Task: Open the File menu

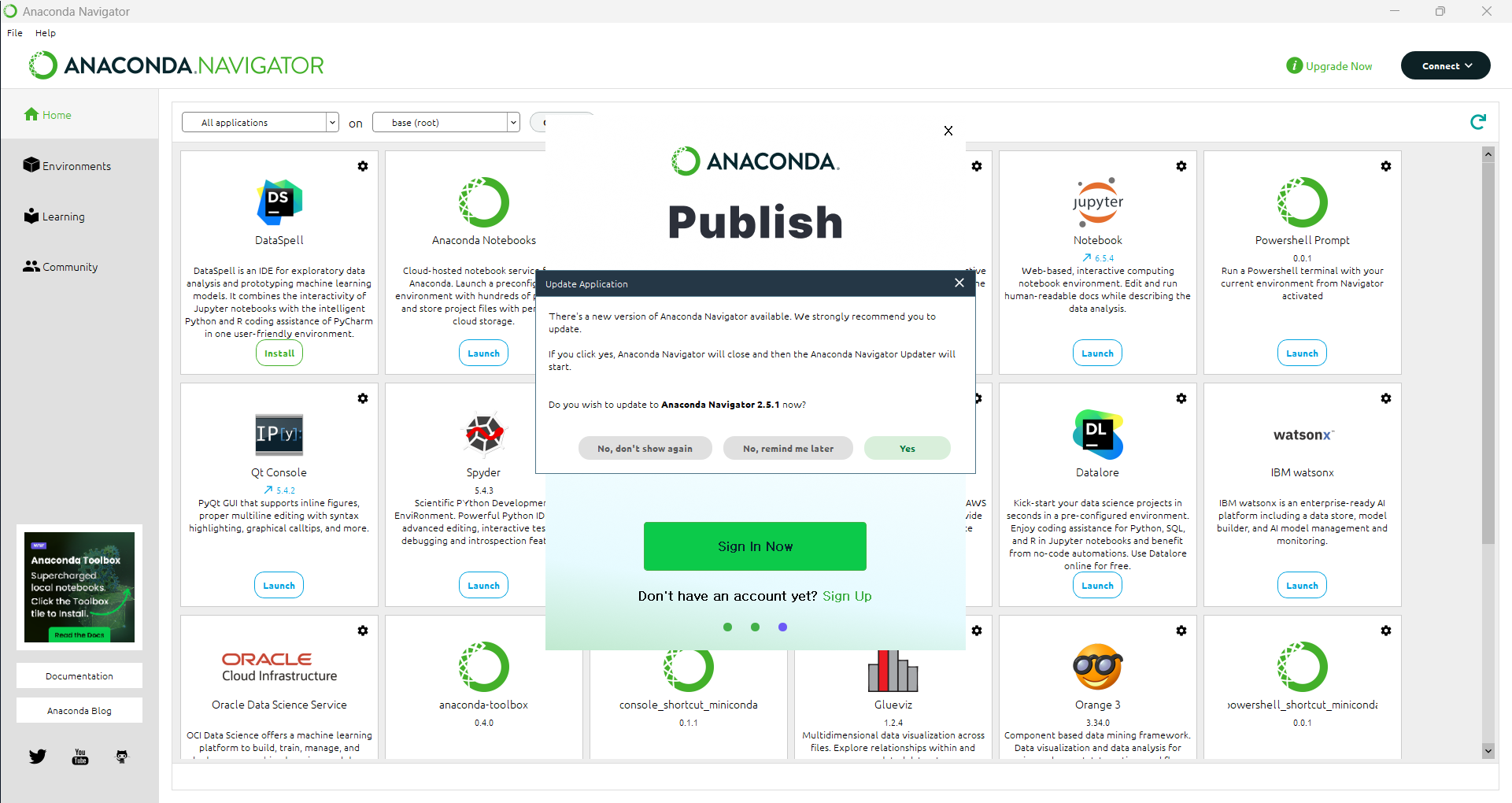Action: pyautogui.click(x=15, y=33)
